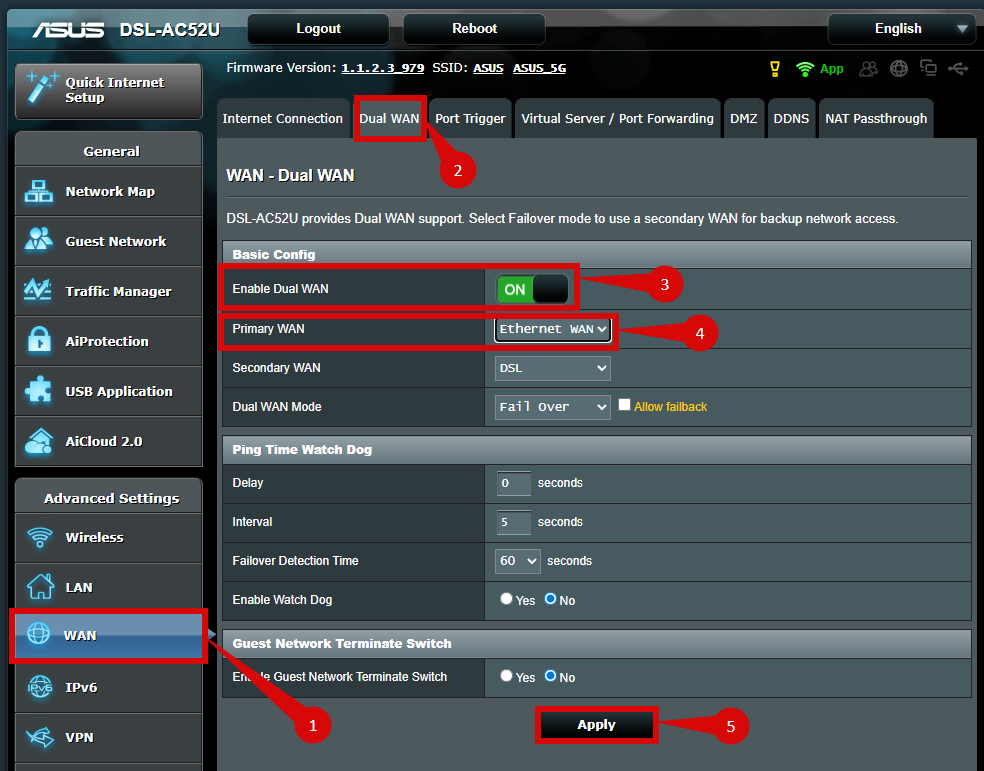Open AiProtection padlock icon

tap(39, 342)
